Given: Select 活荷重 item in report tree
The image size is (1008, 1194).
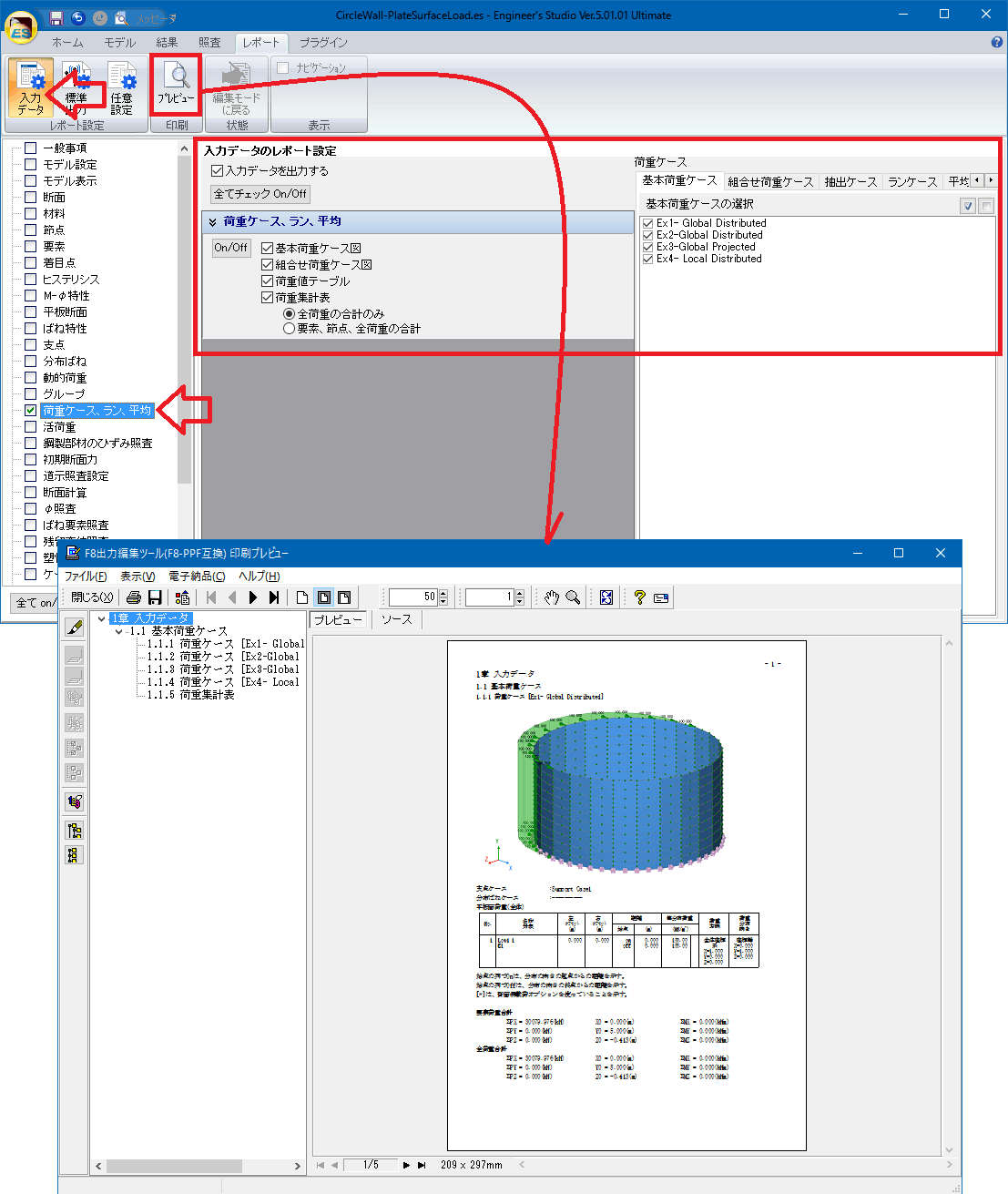Looking at the screenshot, I should pos(59,427).
